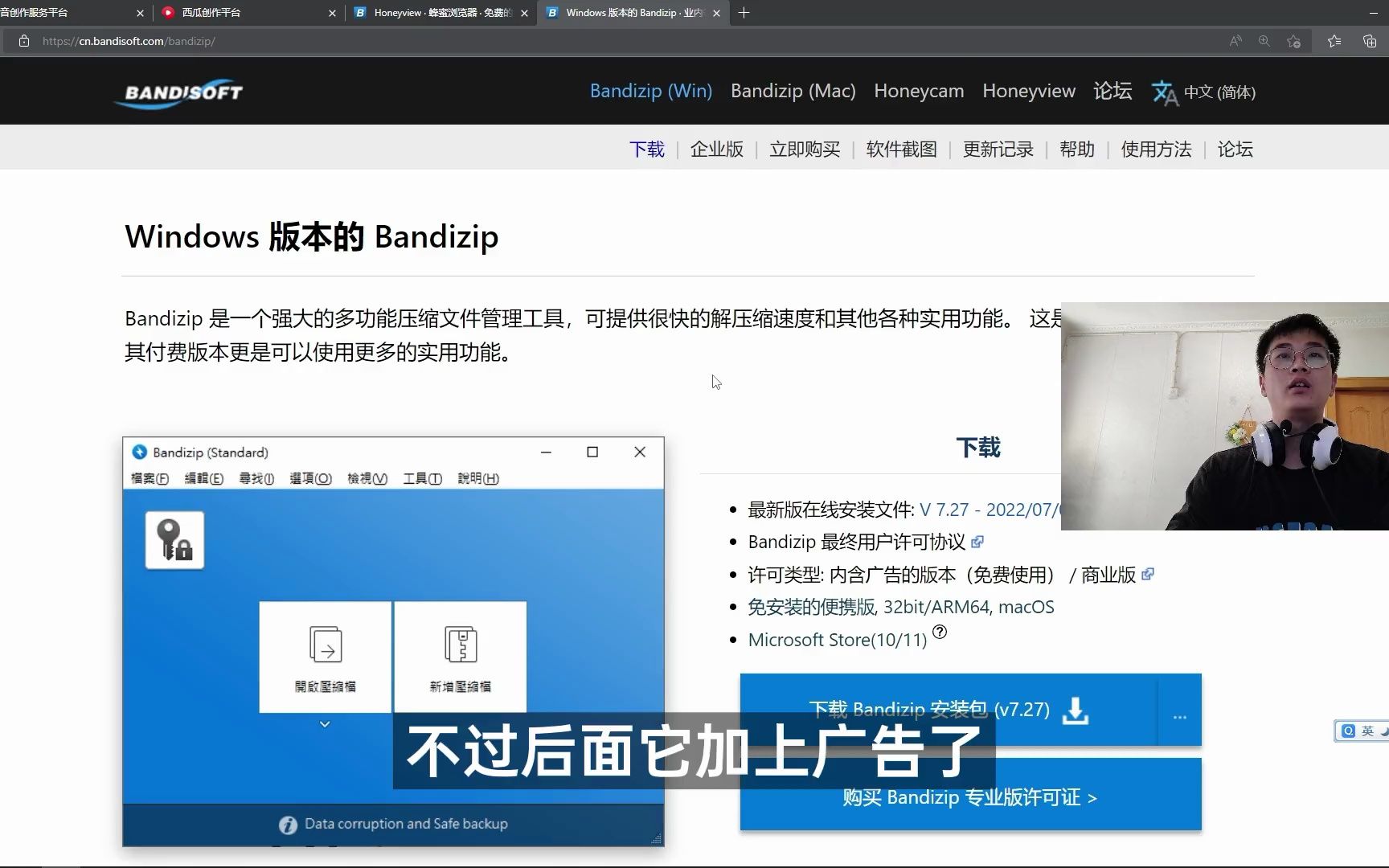Open the browser collections icon

[1370, 41]
